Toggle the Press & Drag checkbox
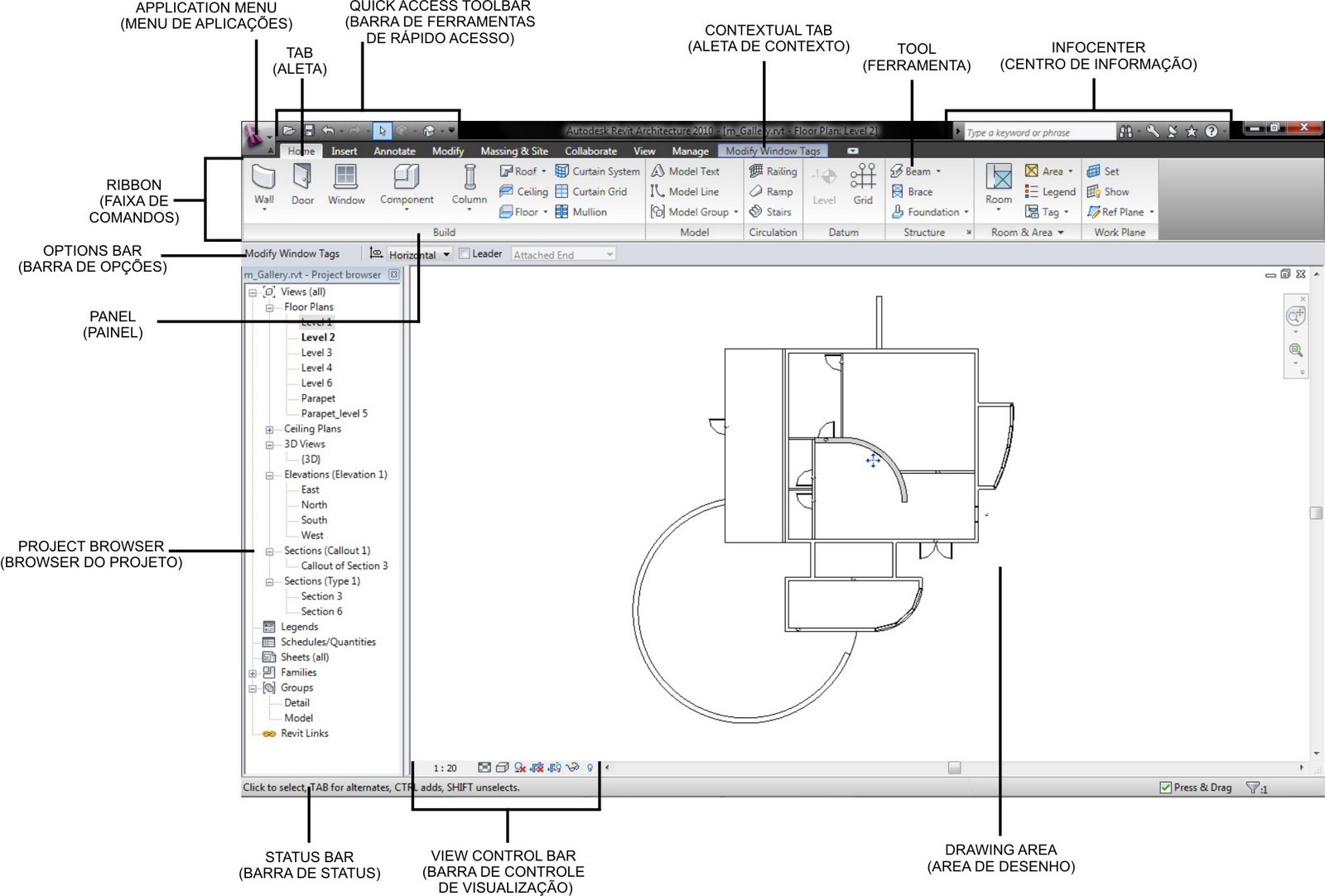The image size is (1325, 896). [x=1165, y=788]
